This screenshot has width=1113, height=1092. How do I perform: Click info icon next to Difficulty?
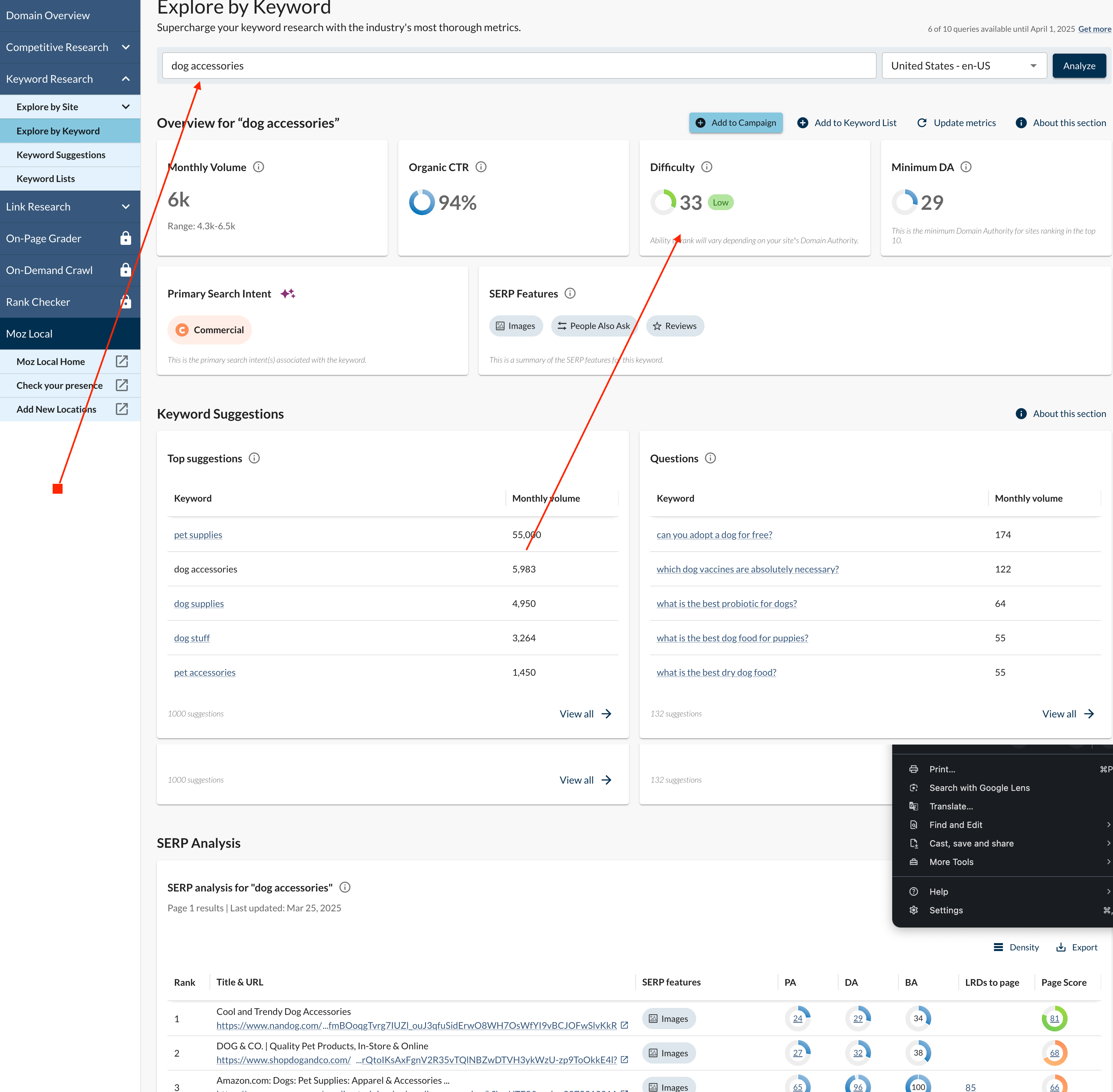707,167
